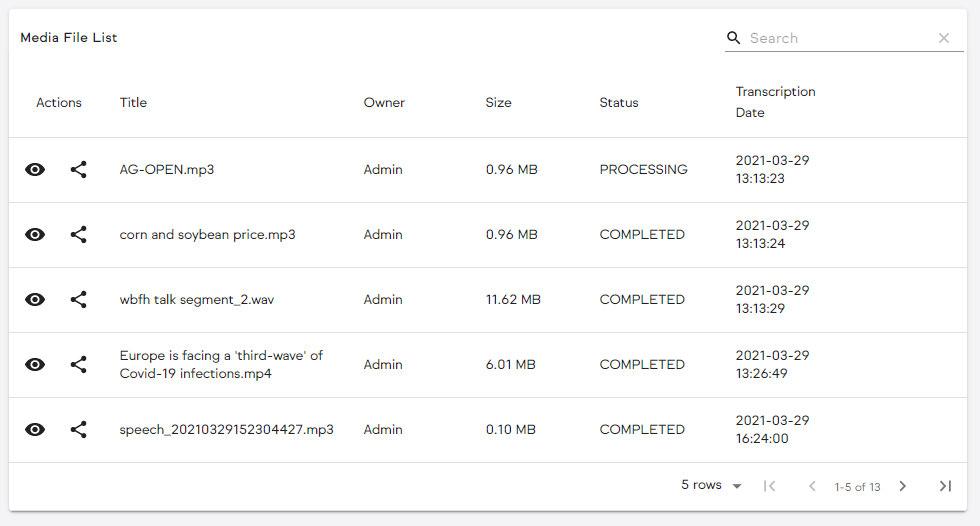Sort by the Title column header

(x=133, y=102)
